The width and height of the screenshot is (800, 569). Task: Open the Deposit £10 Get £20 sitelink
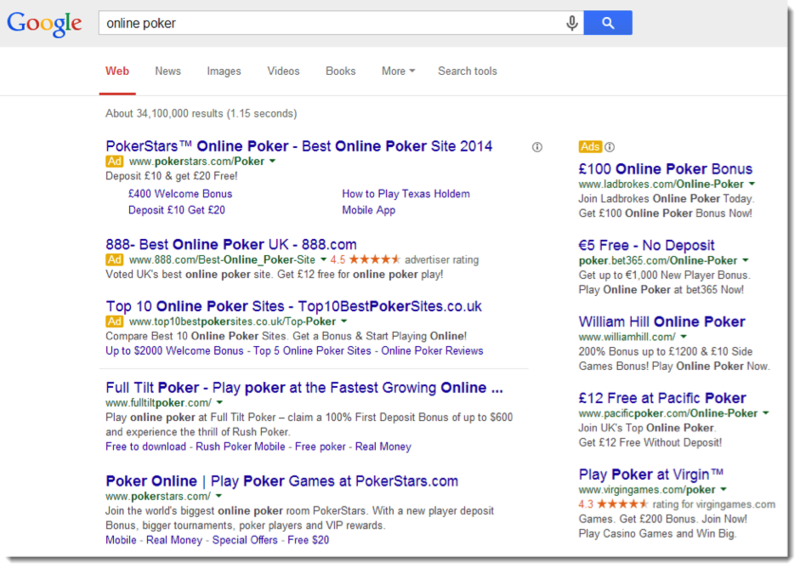[x=177, y=210]
